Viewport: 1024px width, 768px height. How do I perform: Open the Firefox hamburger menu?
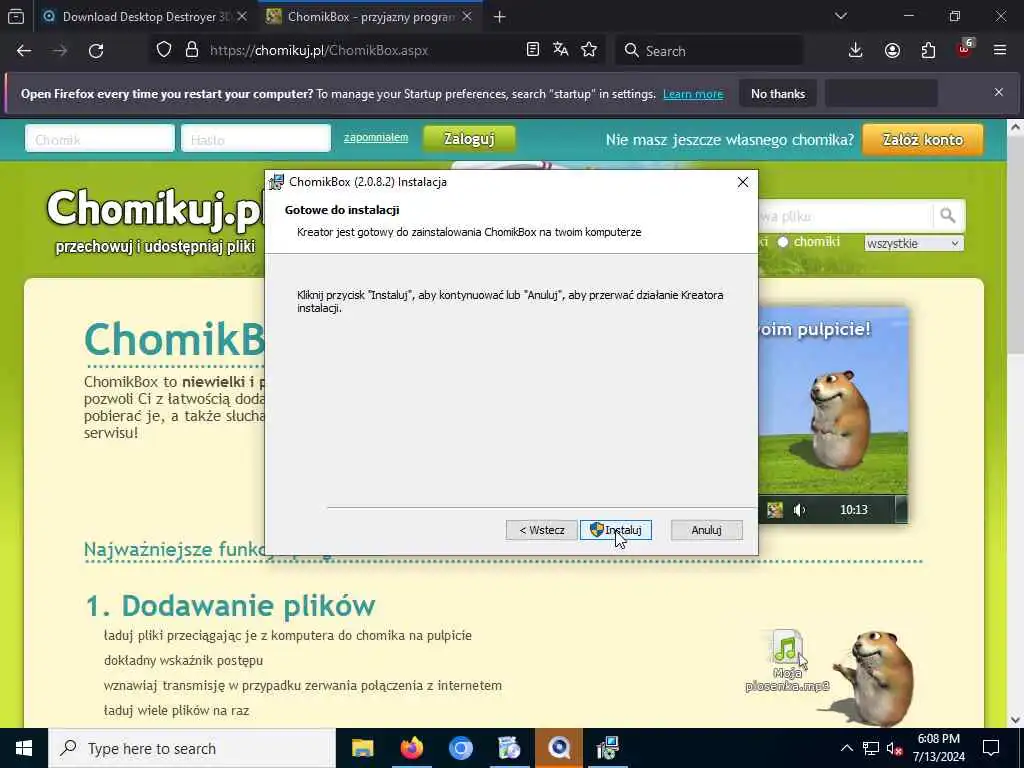1000,50
